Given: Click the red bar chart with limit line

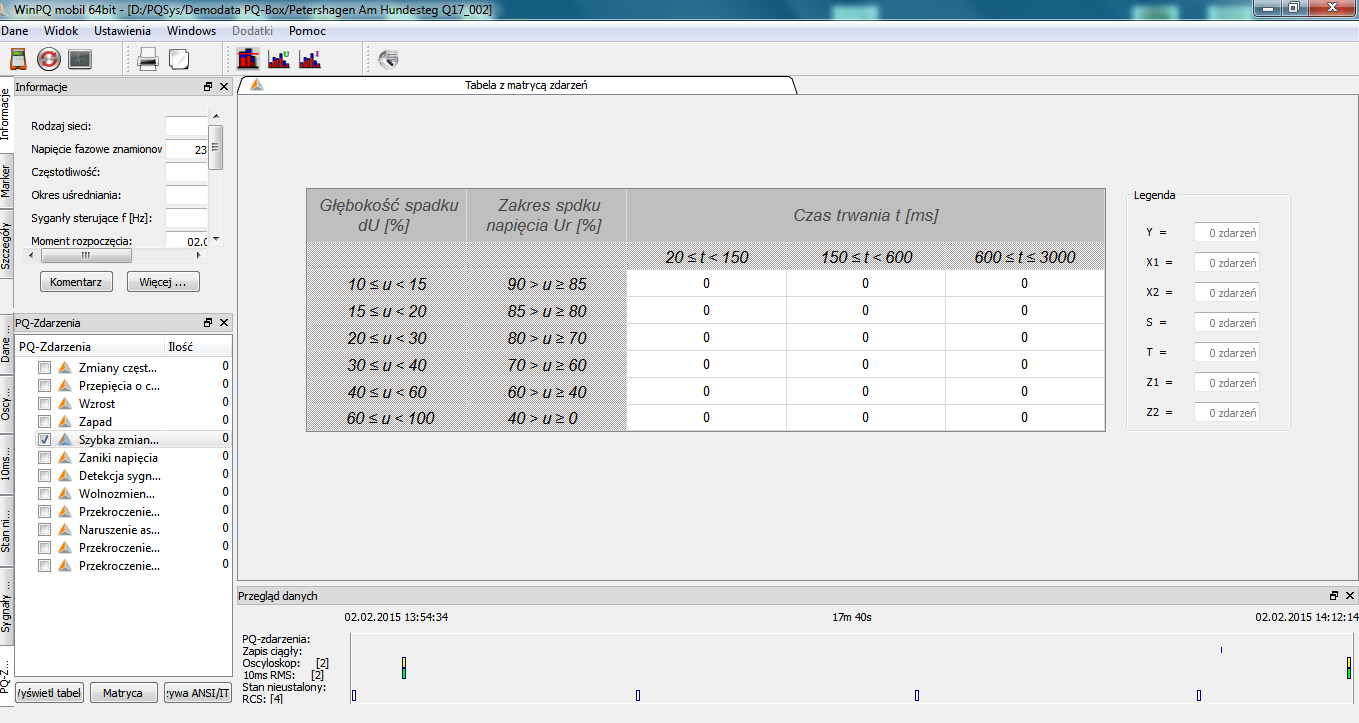Looking at the screenshot, I should click(248, 60).
